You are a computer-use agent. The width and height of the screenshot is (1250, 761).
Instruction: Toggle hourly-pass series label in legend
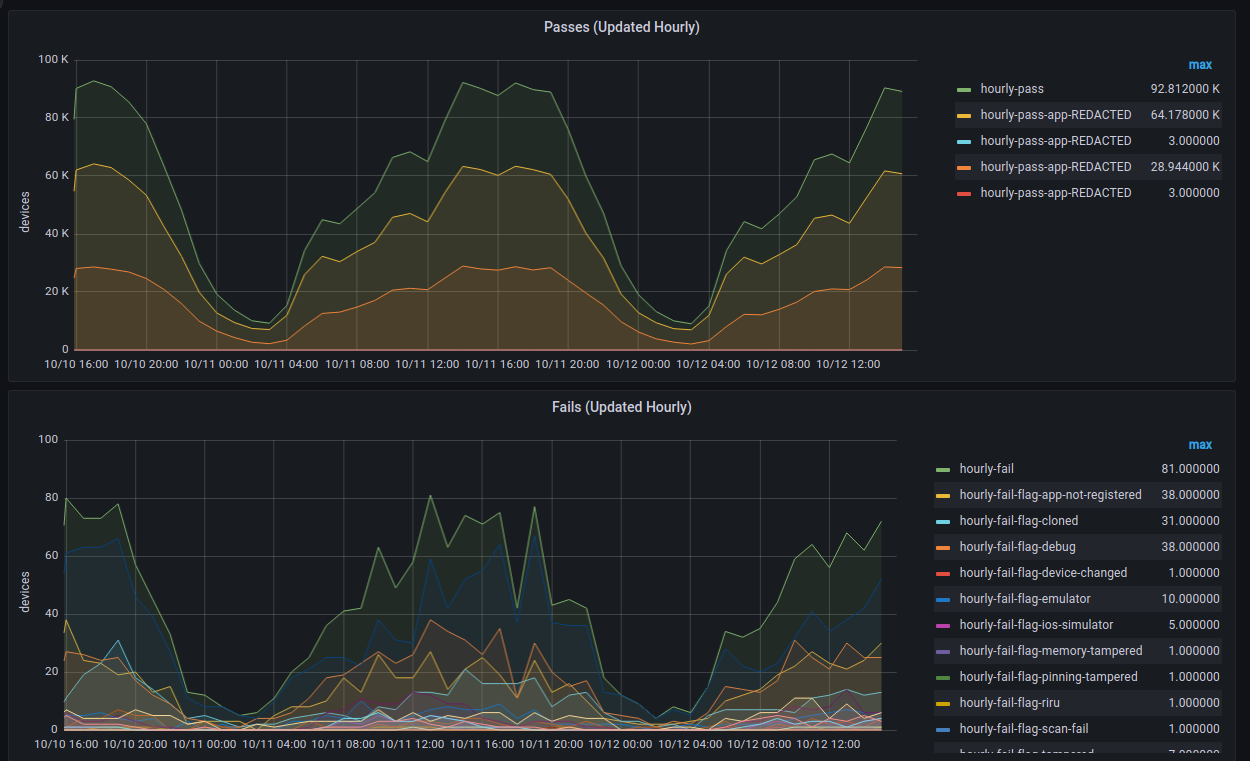pyautogui.click(x=1011, y=89)
